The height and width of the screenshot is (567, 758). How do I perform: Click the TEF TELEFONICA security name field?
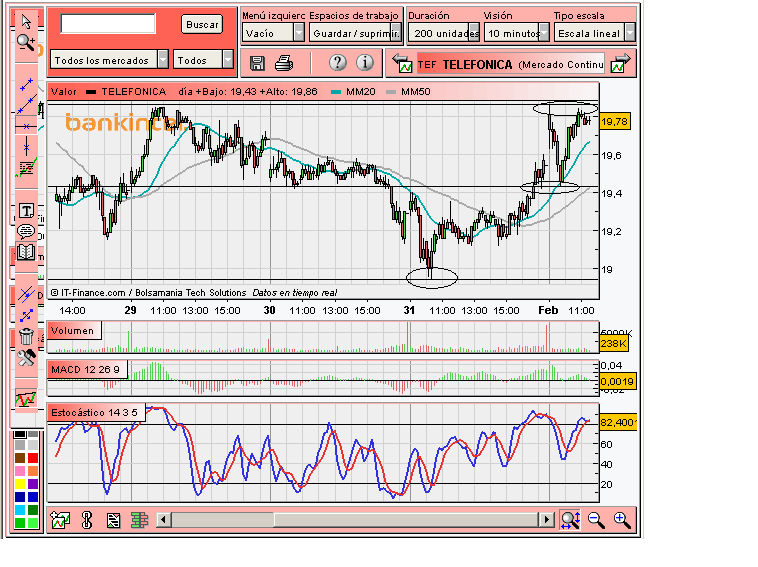[x=510, y=64]
